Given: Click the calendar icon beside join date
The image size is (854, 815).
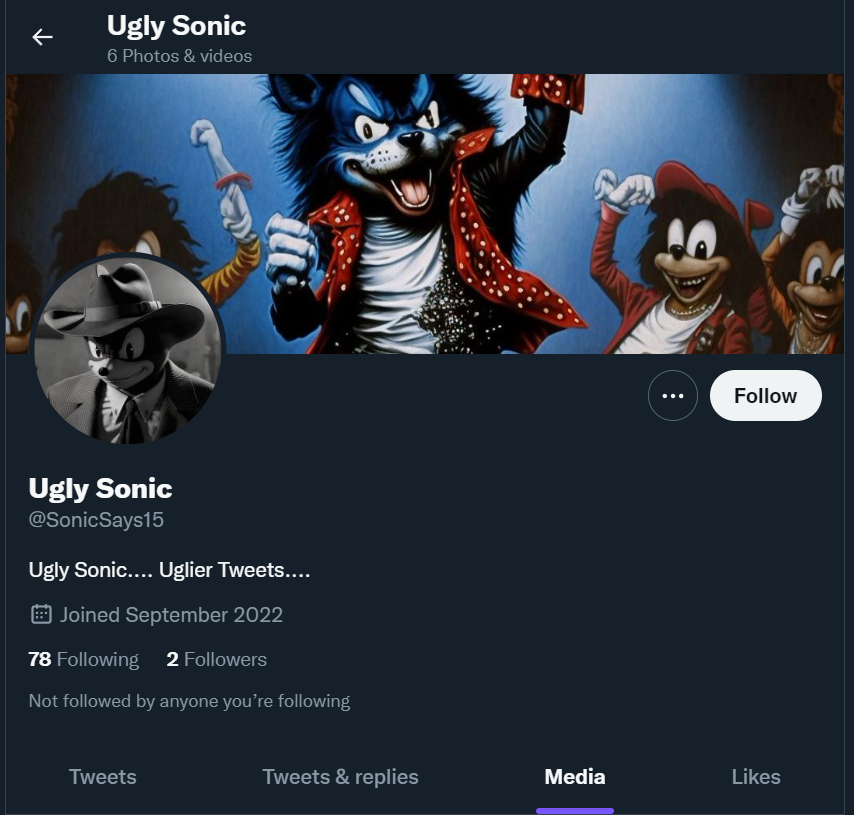Looking at the screenshot, I should pos(41,615).
